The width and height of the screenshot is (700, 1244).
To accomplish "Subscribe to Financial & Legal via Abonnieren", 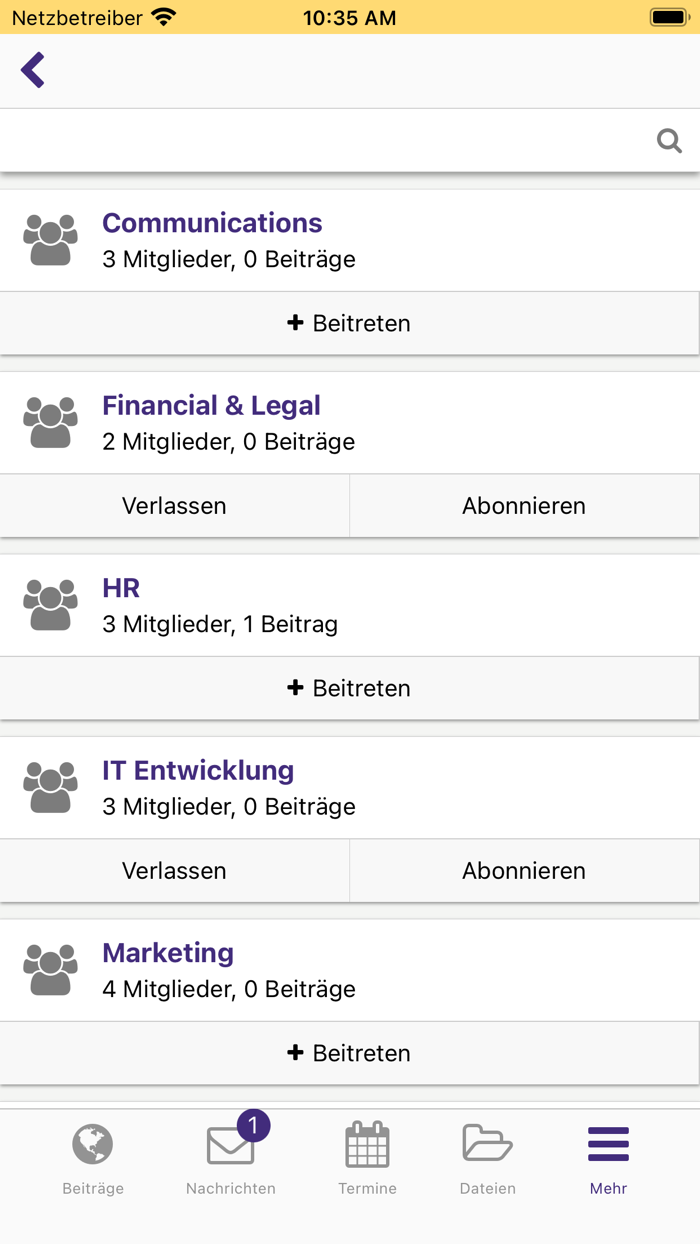I will [524, 506].
